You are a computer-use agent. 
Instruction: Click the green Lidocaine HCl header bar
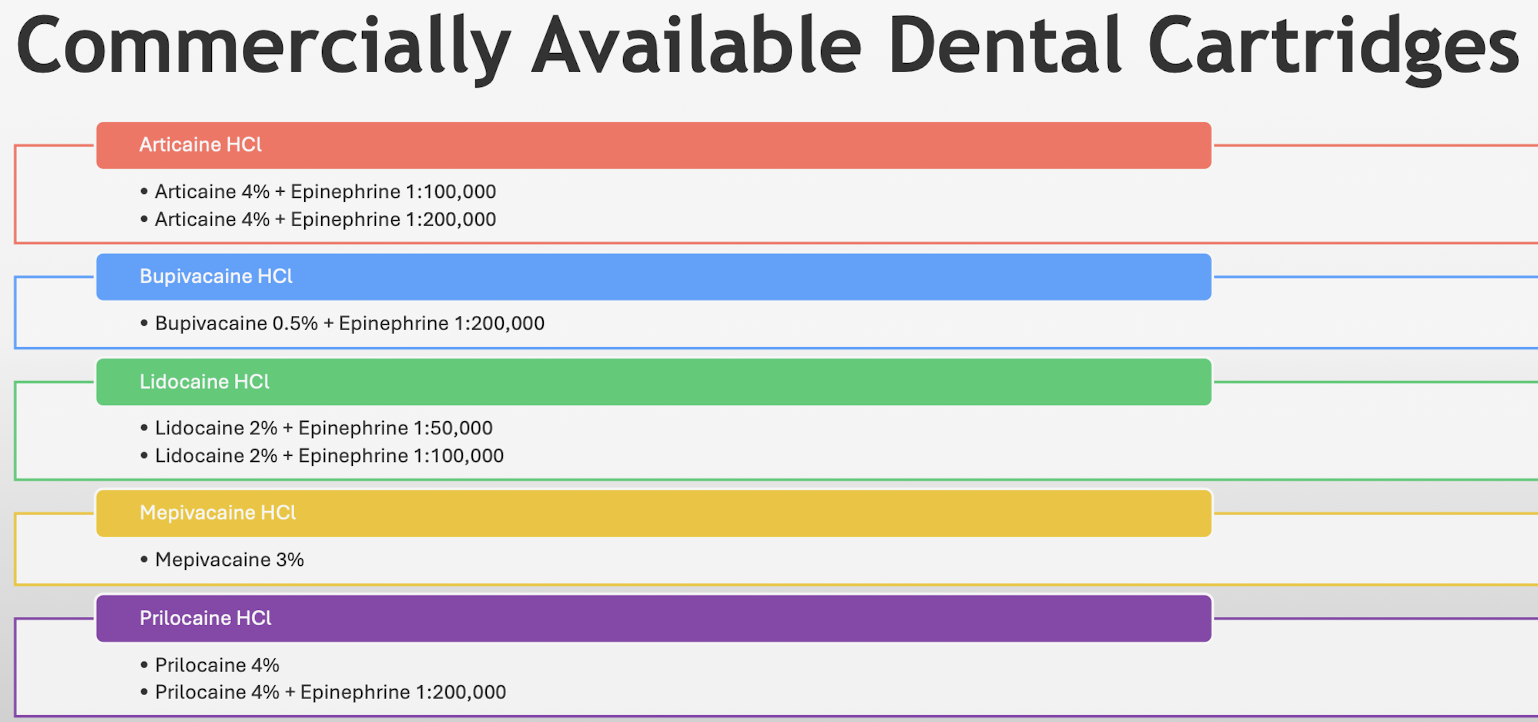point(653,382)
